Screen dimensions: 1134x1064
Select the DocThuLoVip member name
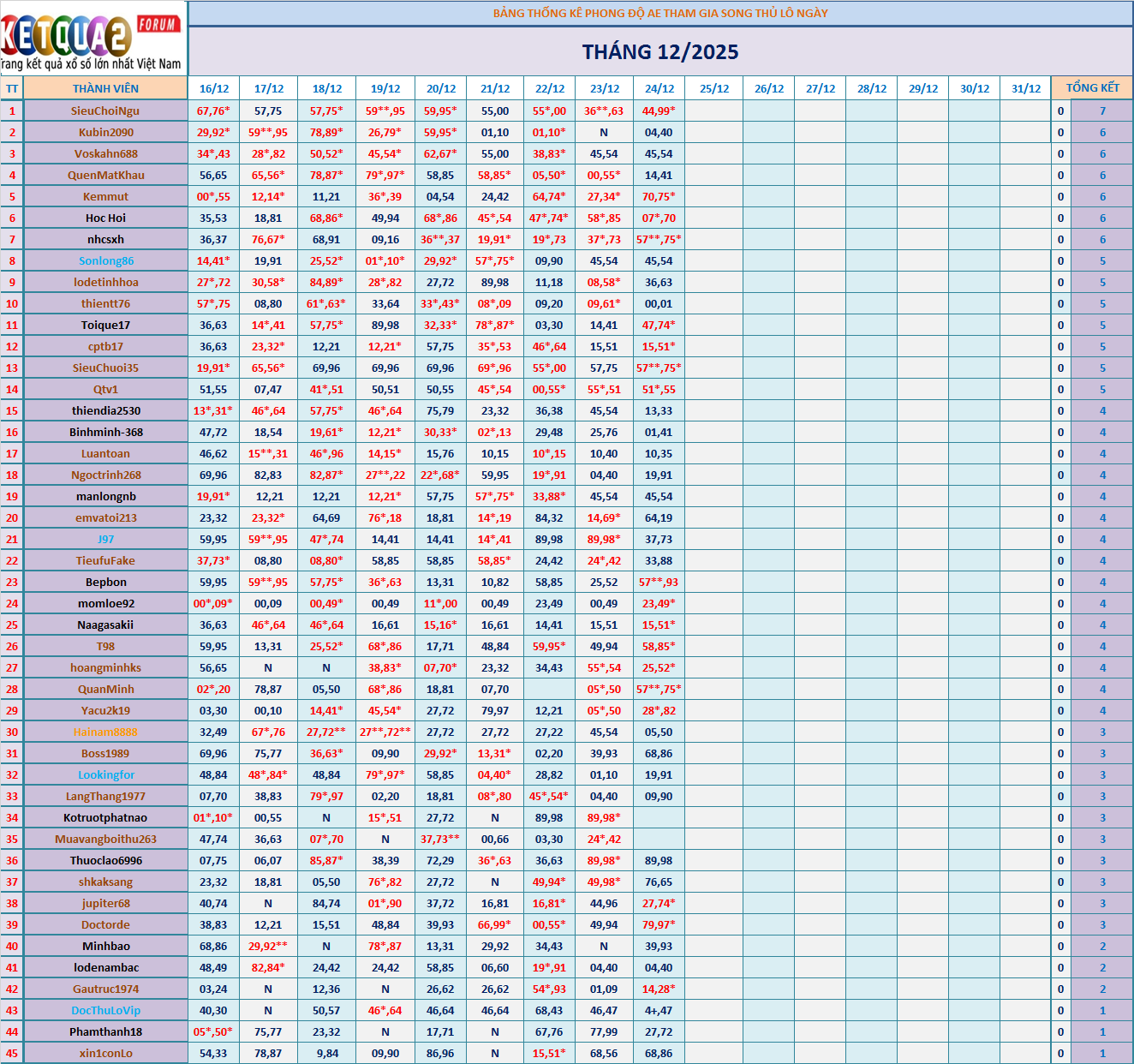pos(106,1010)
